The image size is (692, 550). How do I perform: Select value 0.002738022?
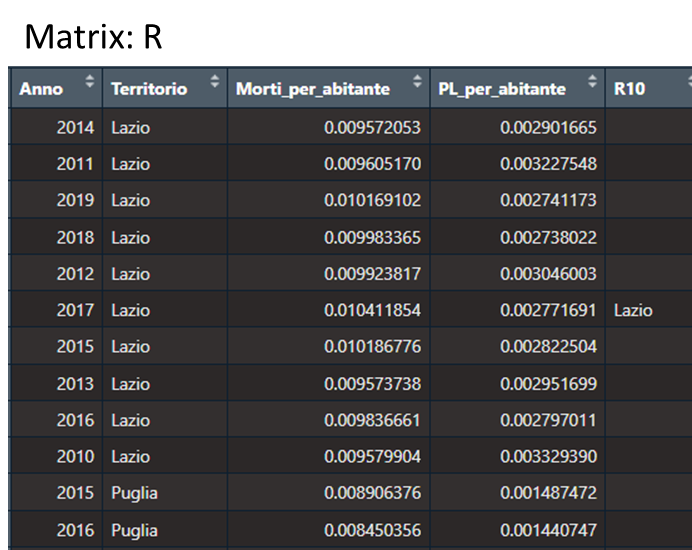[549, 237]
